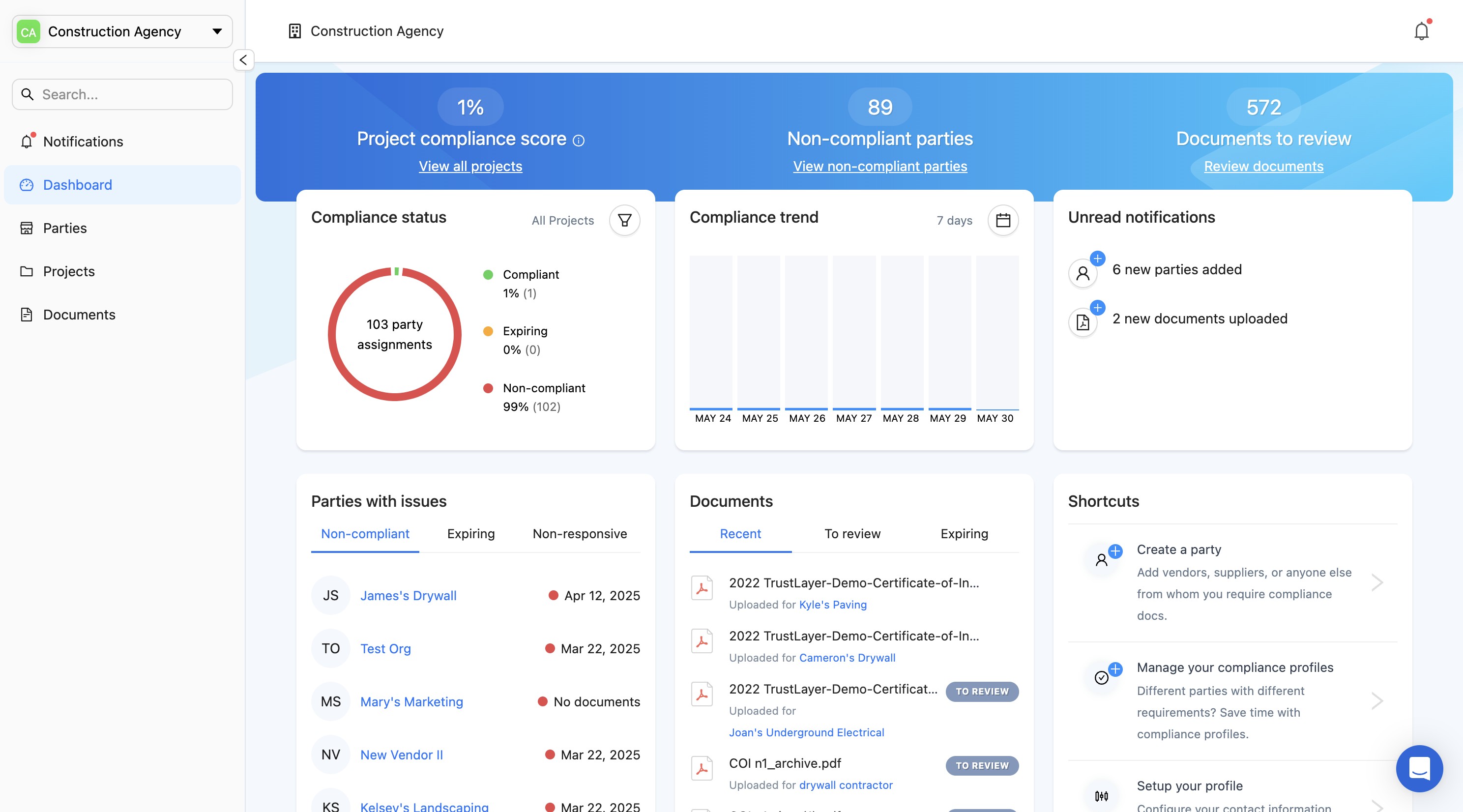Expand Manage your compliance profiles chevron
The image size is (1463, 812).
coord(1376,701)
